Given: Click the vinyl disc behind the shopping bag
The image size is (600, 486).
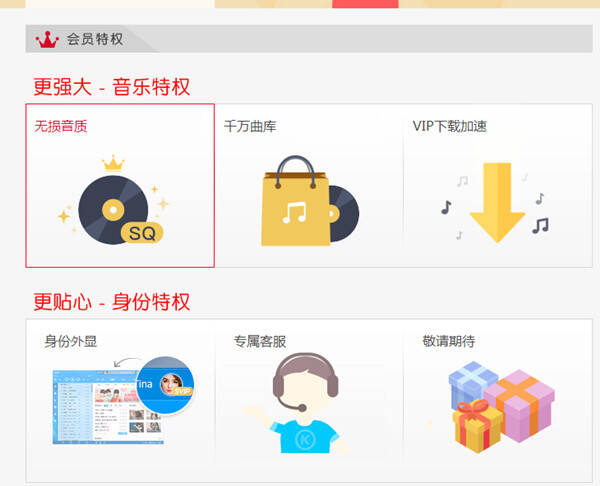Looking at the screenshot, I should coord(344,214).
